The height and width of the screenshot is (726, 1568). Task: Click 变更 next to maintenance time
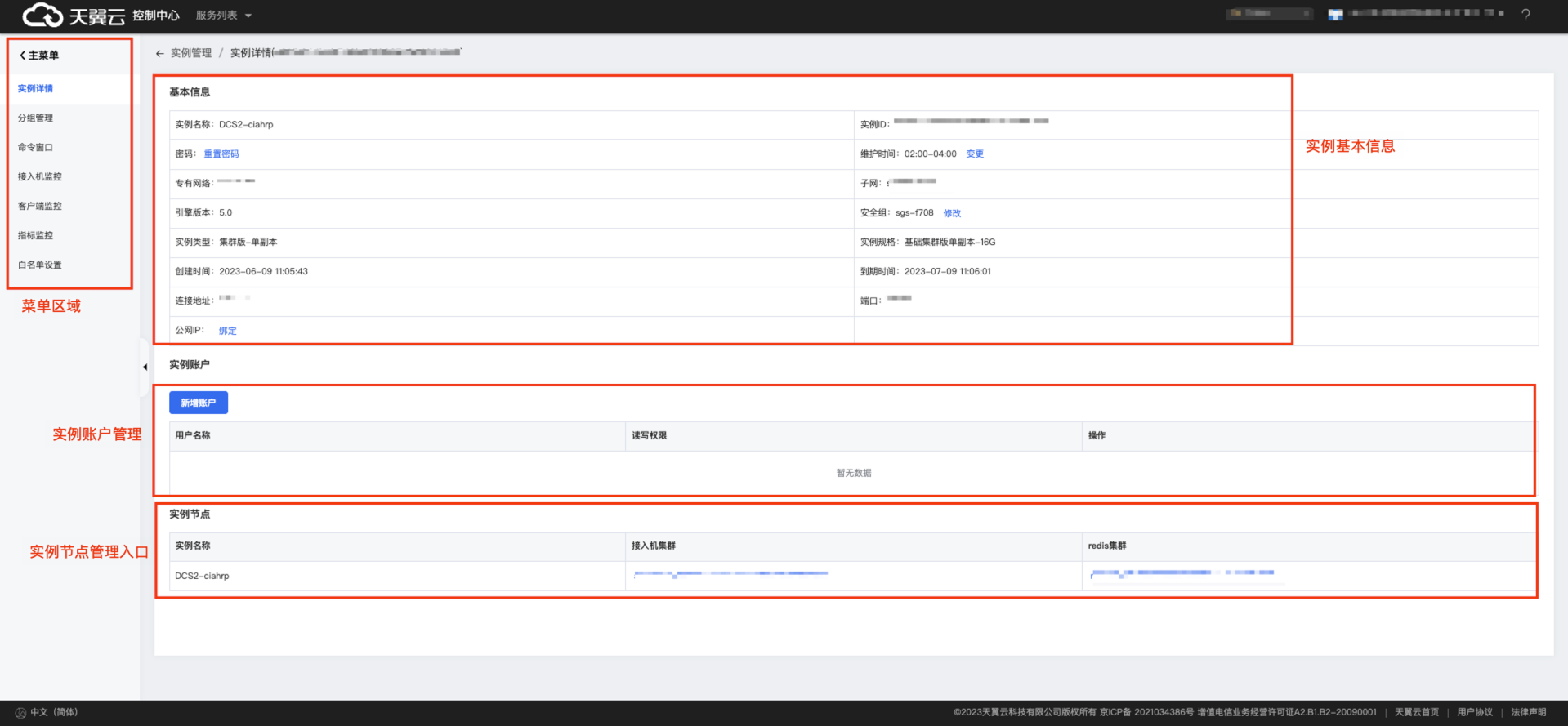(x=975, y=154)
